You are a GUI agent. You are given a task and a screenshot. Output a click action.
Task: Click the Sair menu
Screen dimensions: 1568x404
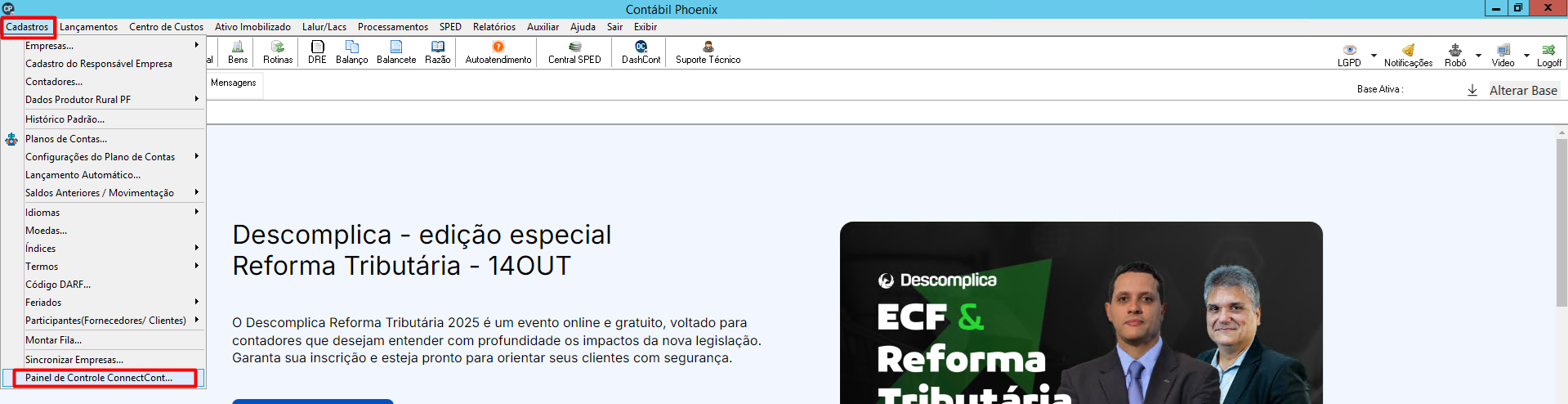pyautogui.click(x=614, y=27)
